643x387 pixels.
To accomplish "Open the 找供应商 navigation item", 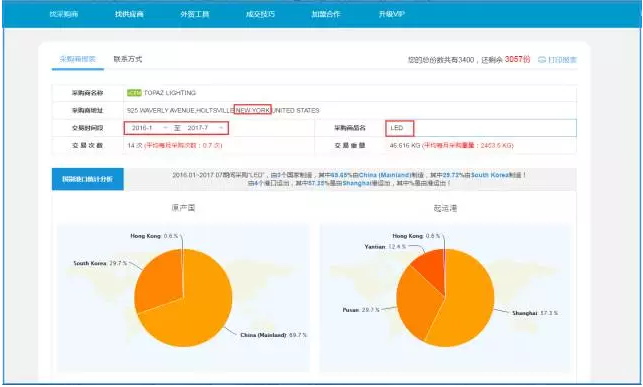I will [x=129, y=14].
